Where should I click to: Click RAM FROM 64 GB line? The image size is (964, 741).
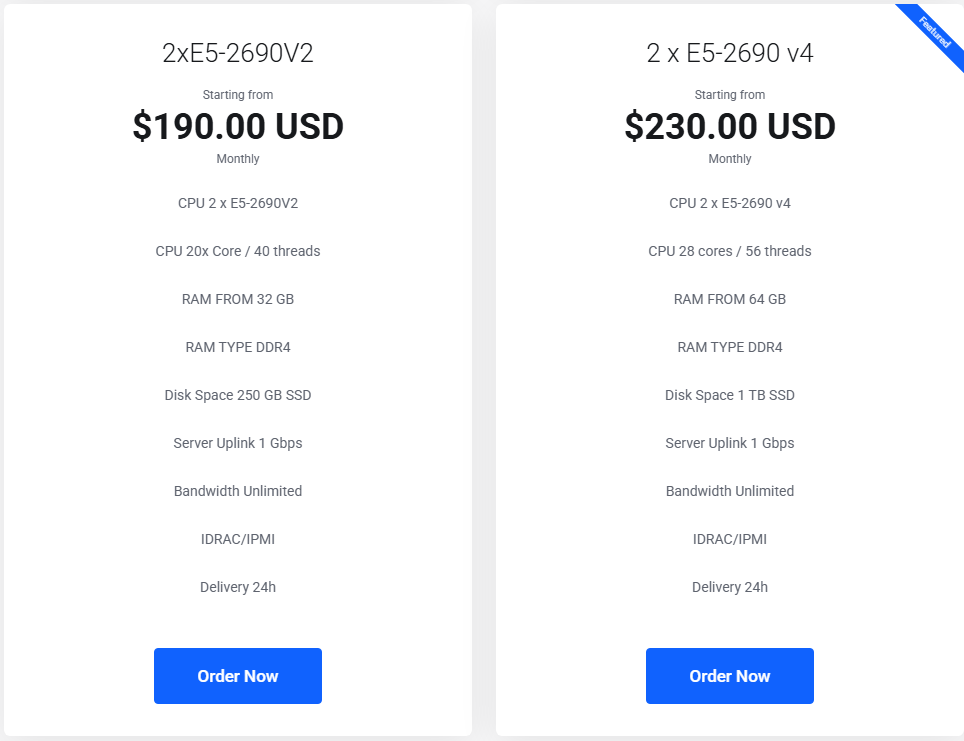(730, 299)
